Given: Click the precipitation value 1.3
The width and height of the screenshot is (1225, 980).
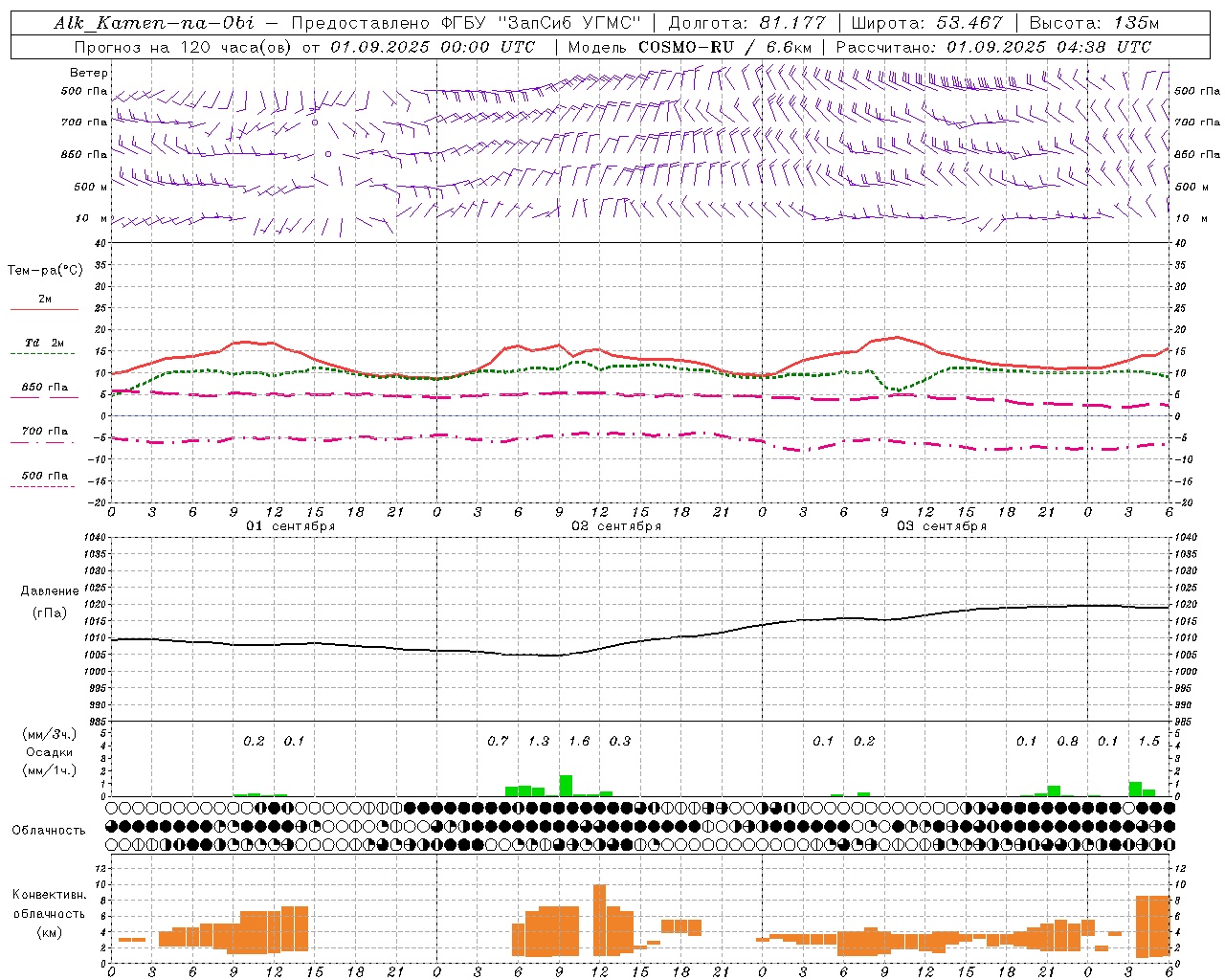Looking at the screenshot, I should click(x=539, y=741).
